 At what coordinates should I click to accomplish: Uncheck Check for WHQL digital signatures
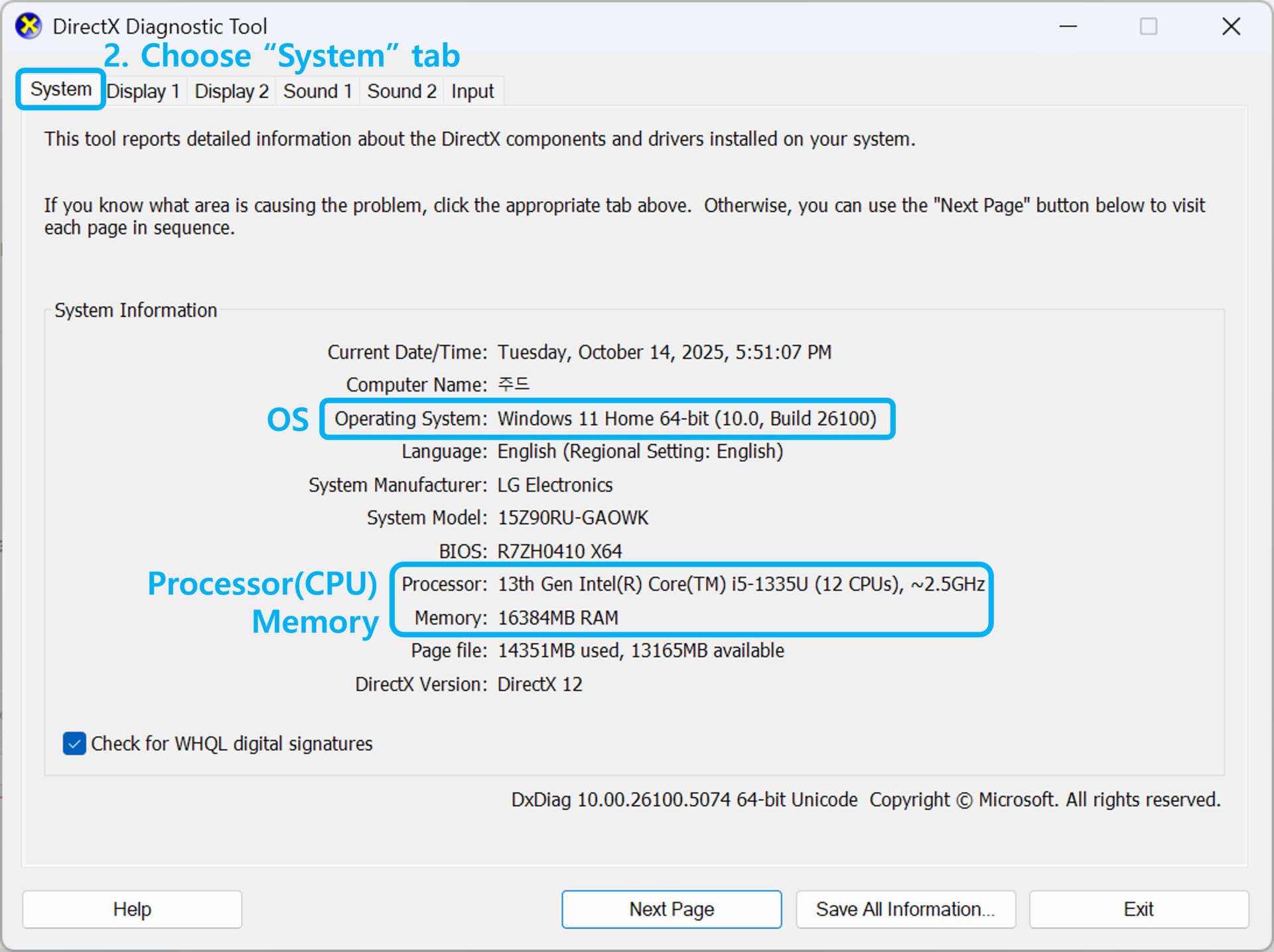point(74,744)
